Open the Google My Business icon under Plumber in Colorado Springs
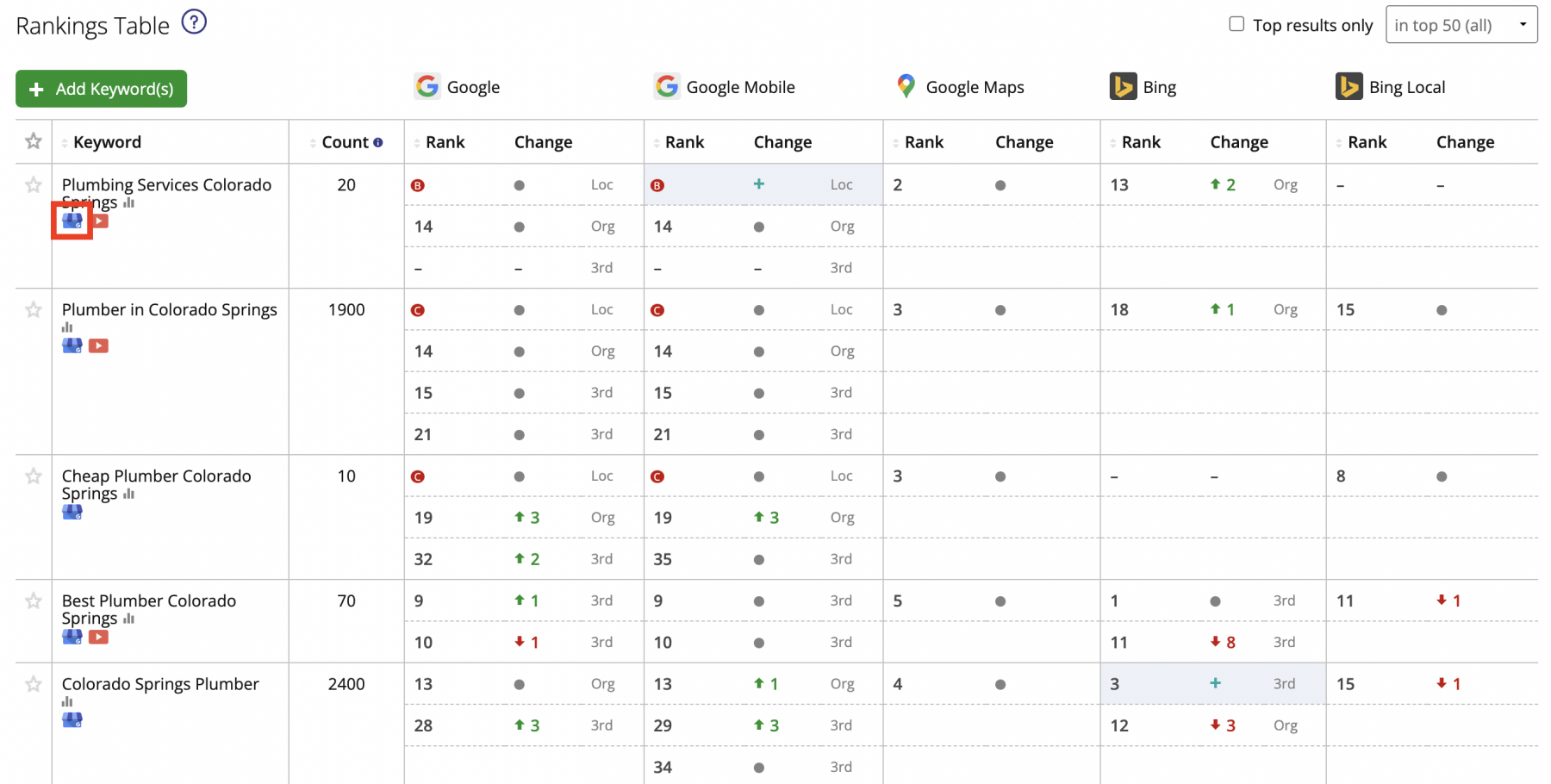 [71, 346]
